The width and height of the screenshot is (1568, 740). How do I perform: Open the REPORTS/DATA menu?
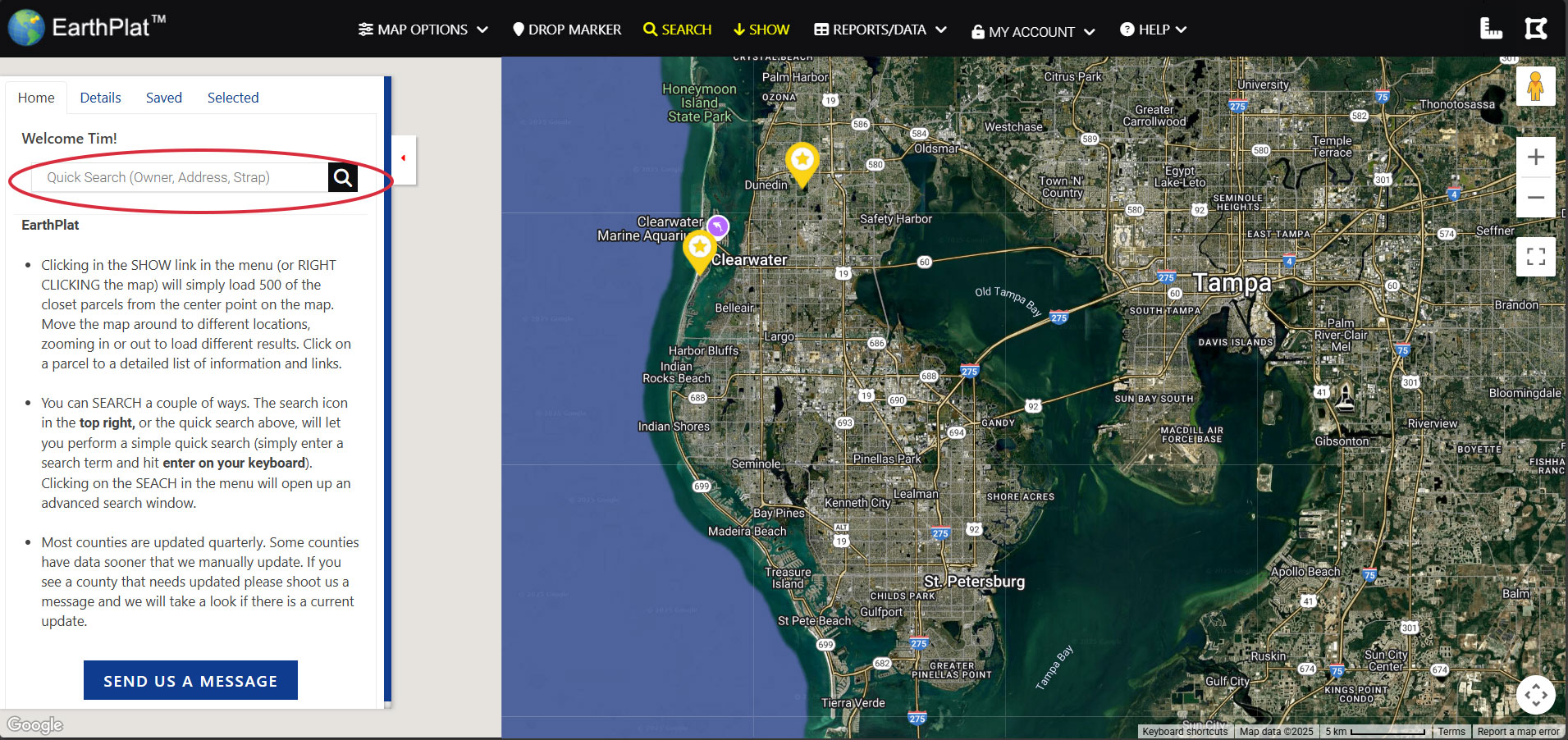(x=880, y=30)
